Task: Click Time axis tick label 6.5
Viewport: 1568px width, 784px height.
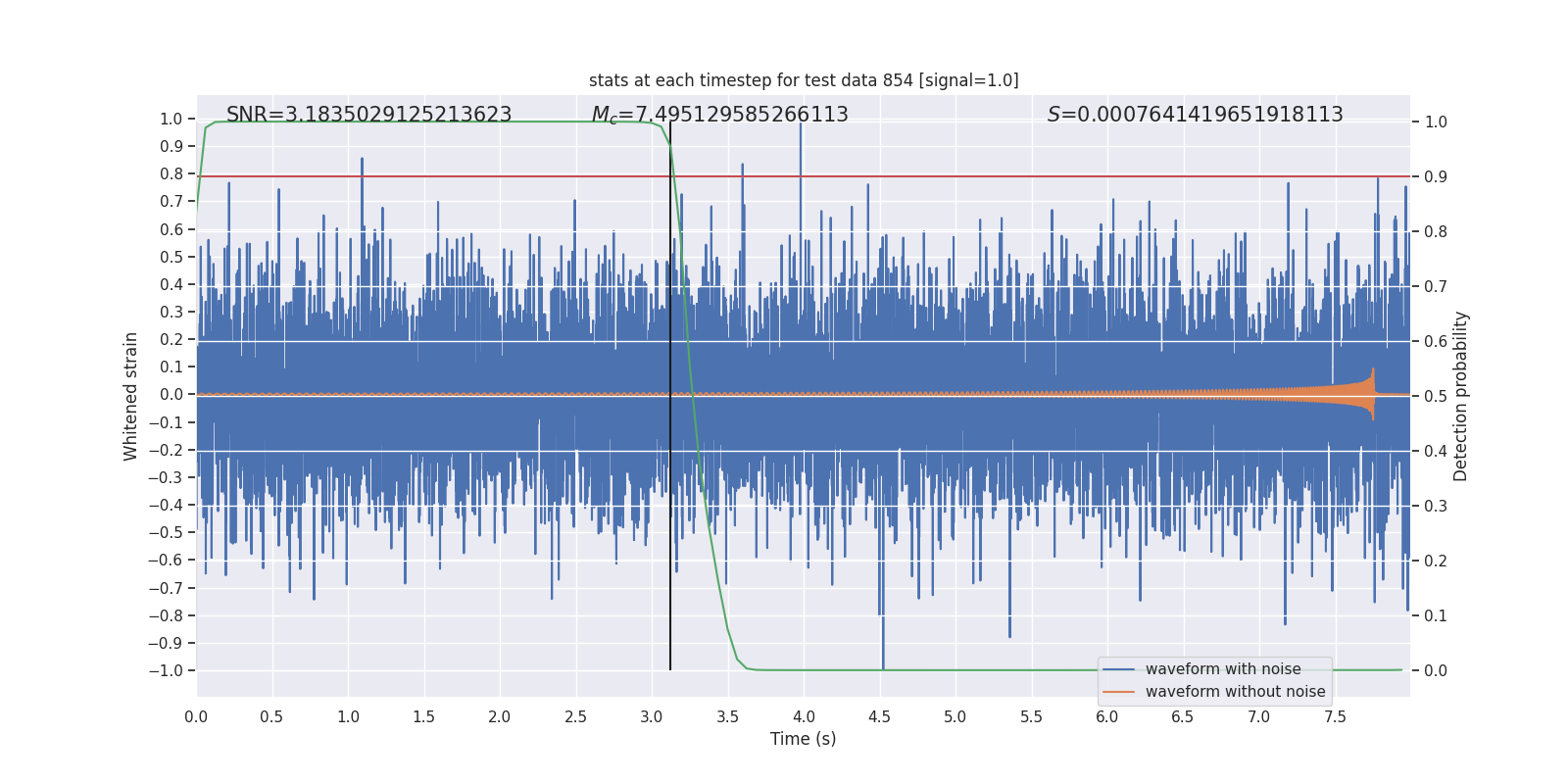Action: click(x=1183, y=716)
